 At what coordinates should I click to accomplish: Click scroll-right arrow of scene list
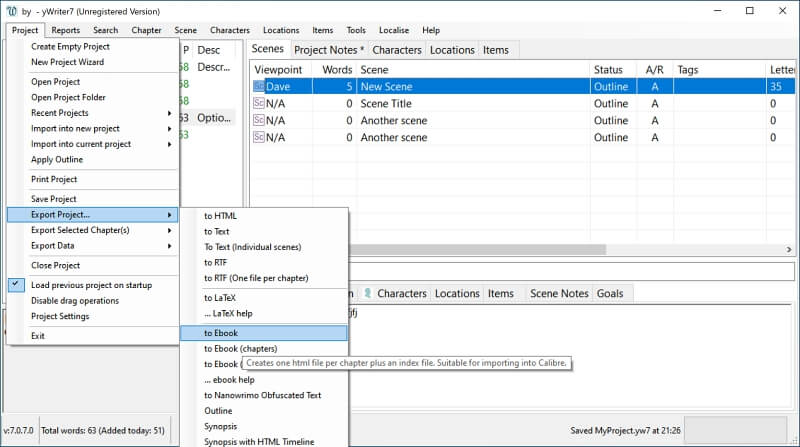(x=789, y=250)
